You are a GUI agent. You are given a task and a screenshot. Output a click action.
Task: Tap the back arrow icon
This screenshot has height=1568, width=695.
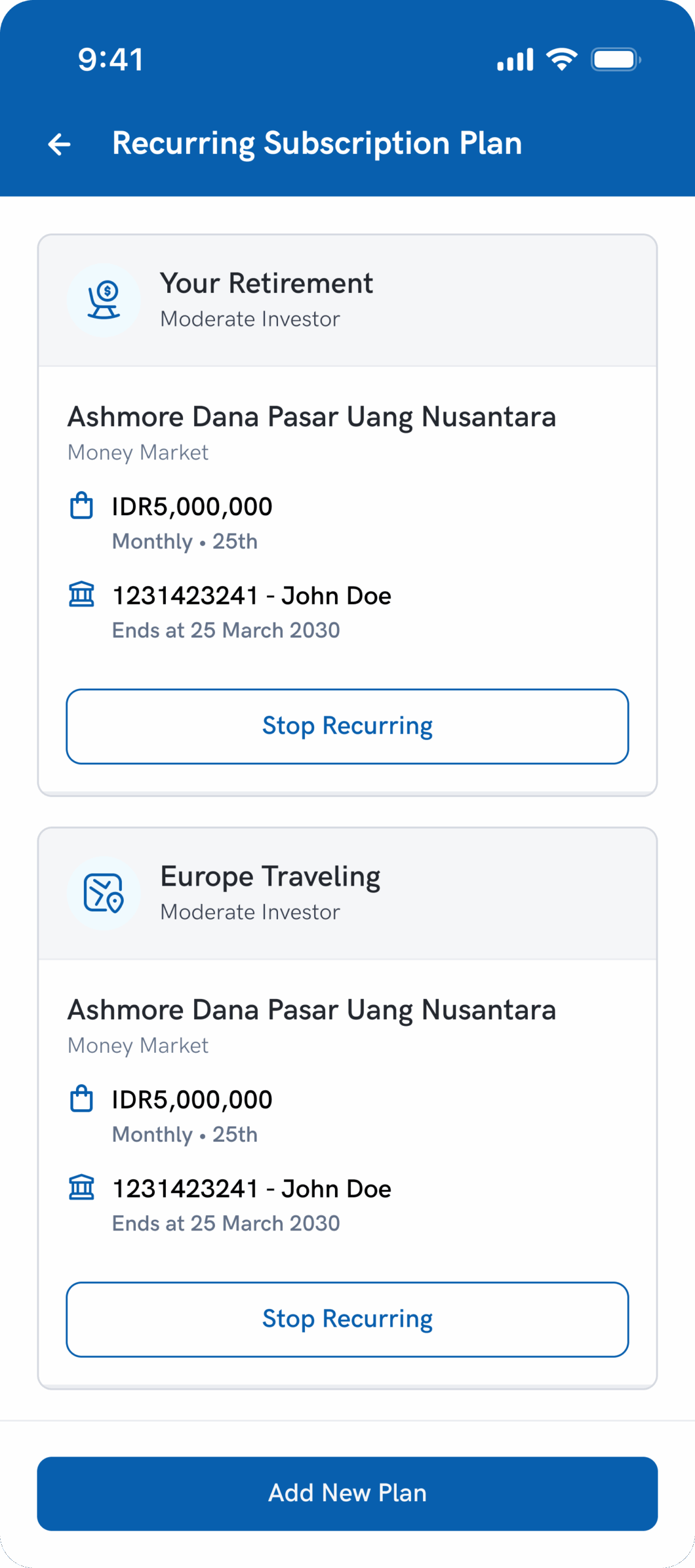59,145
